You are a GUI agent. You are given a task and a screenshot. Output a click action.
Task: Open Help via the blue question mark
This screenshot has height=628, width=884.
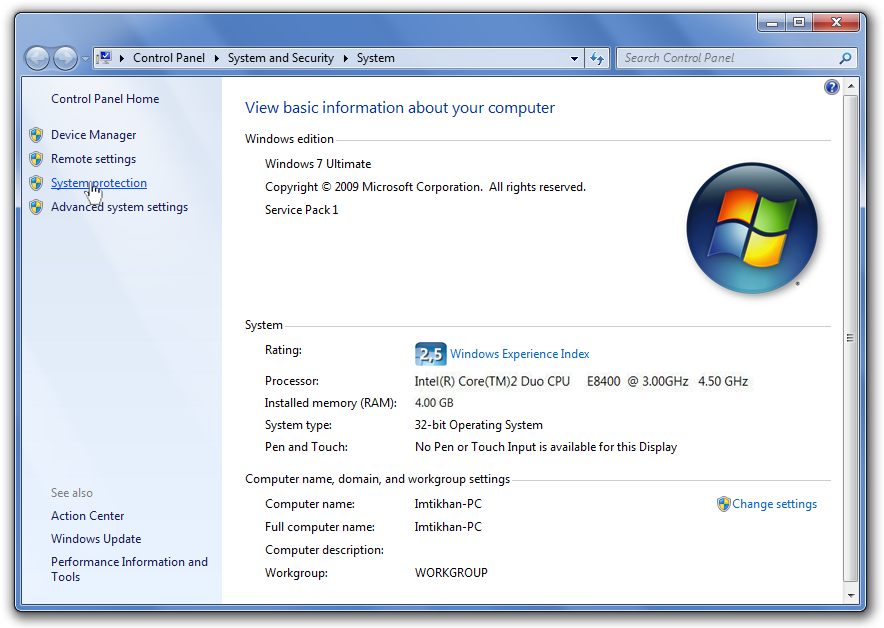[832, 87]
